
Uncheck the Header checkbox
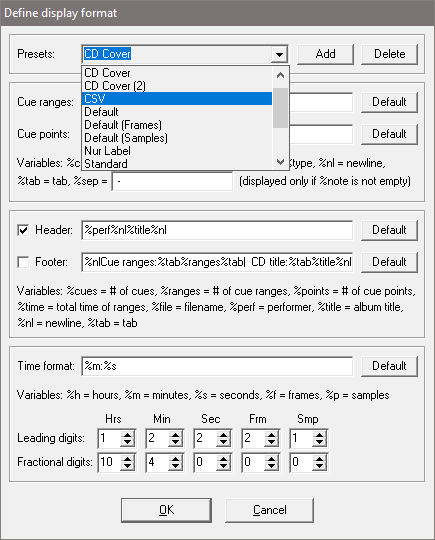pos(23,230)
